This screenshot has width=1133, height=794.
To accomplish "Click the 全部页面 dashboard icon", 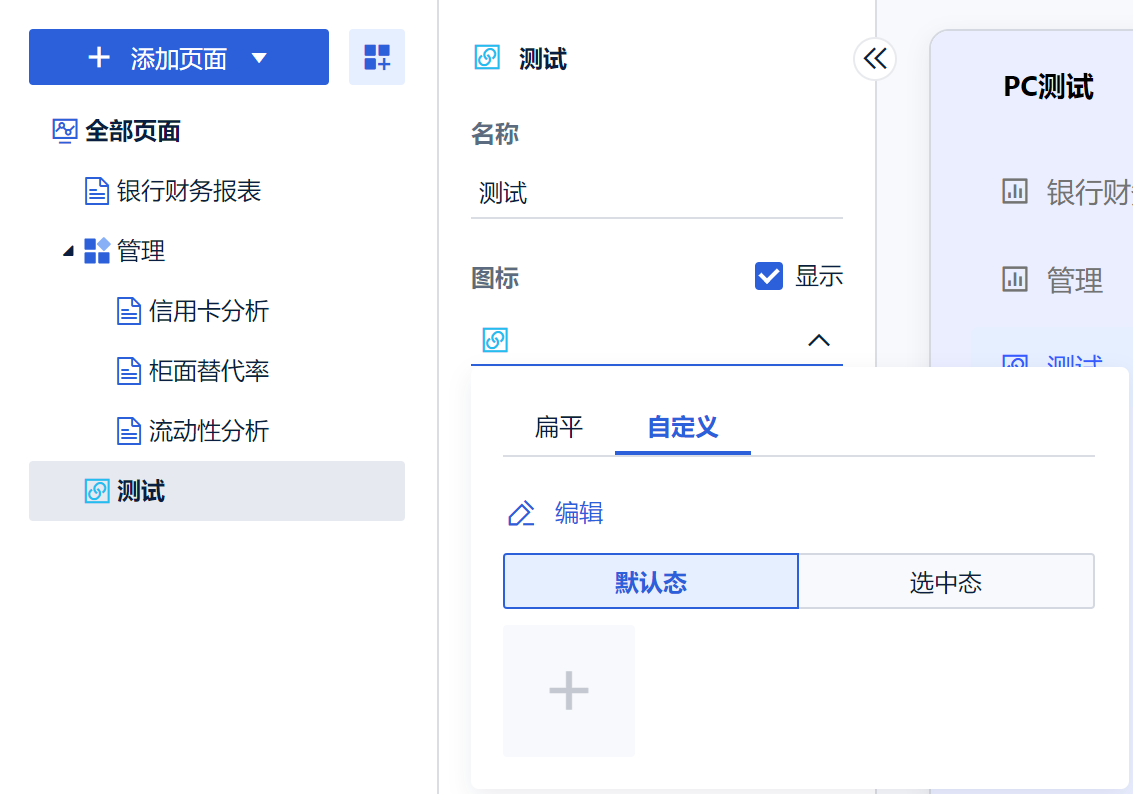I will pyautogui.click(x=64, y=131).
